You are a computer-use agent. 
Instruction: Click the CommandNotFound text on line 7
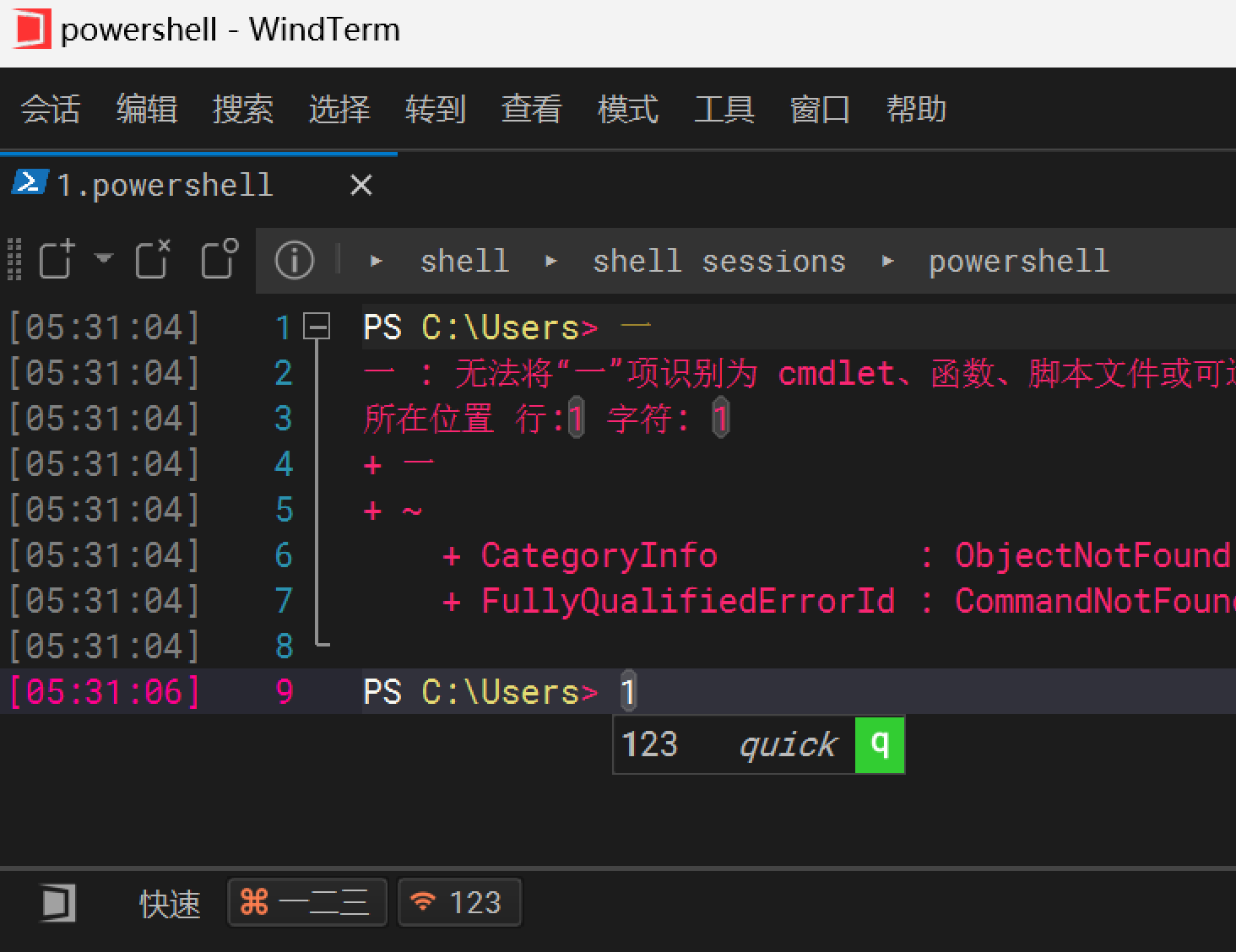click(x=1095, y=601)
